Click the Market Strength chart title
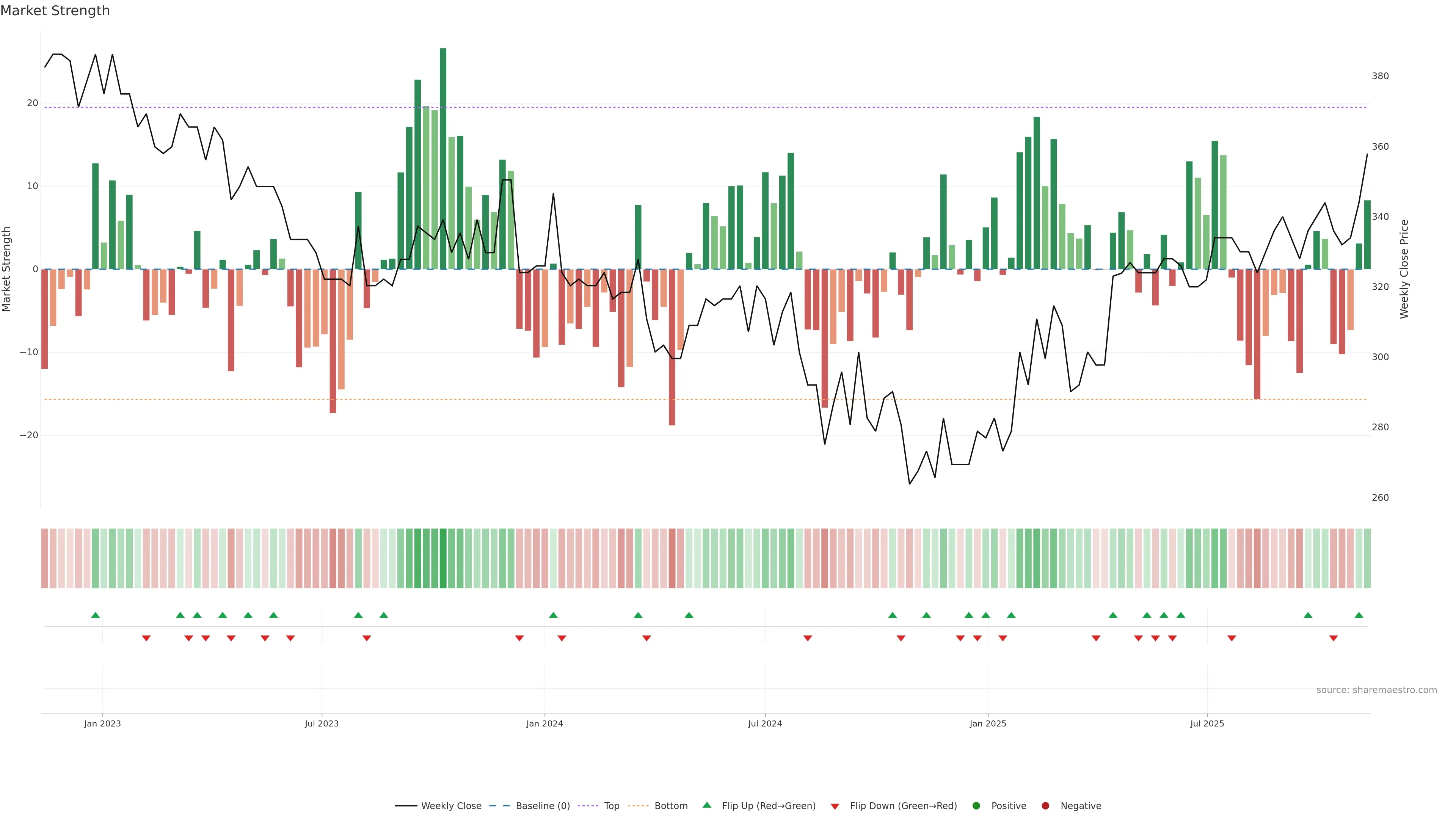 pos(55,11)
